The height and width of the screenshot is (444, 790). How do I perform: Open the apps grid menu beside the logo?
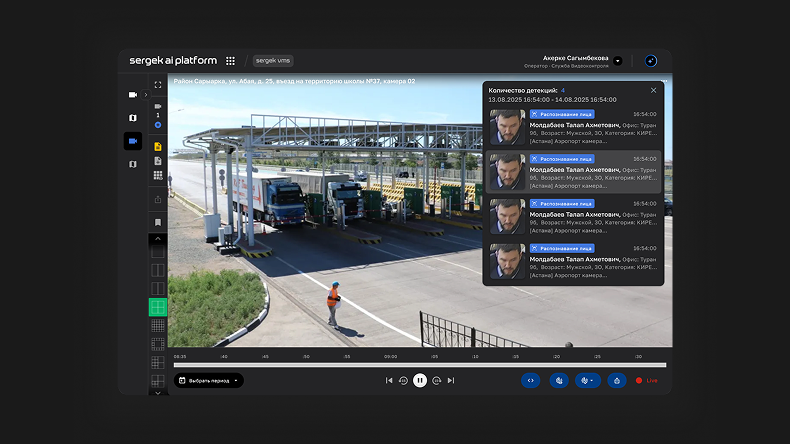[231, 61]
